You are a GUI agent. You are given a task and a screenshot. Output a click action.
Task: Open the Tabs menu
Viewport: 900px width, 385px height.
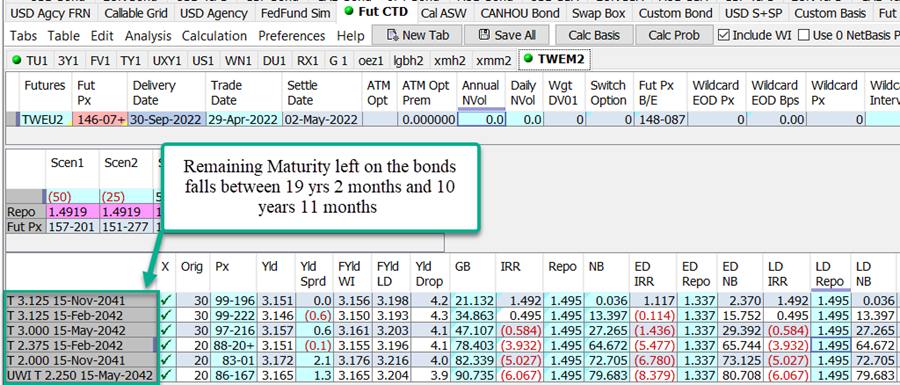point(24,36)
